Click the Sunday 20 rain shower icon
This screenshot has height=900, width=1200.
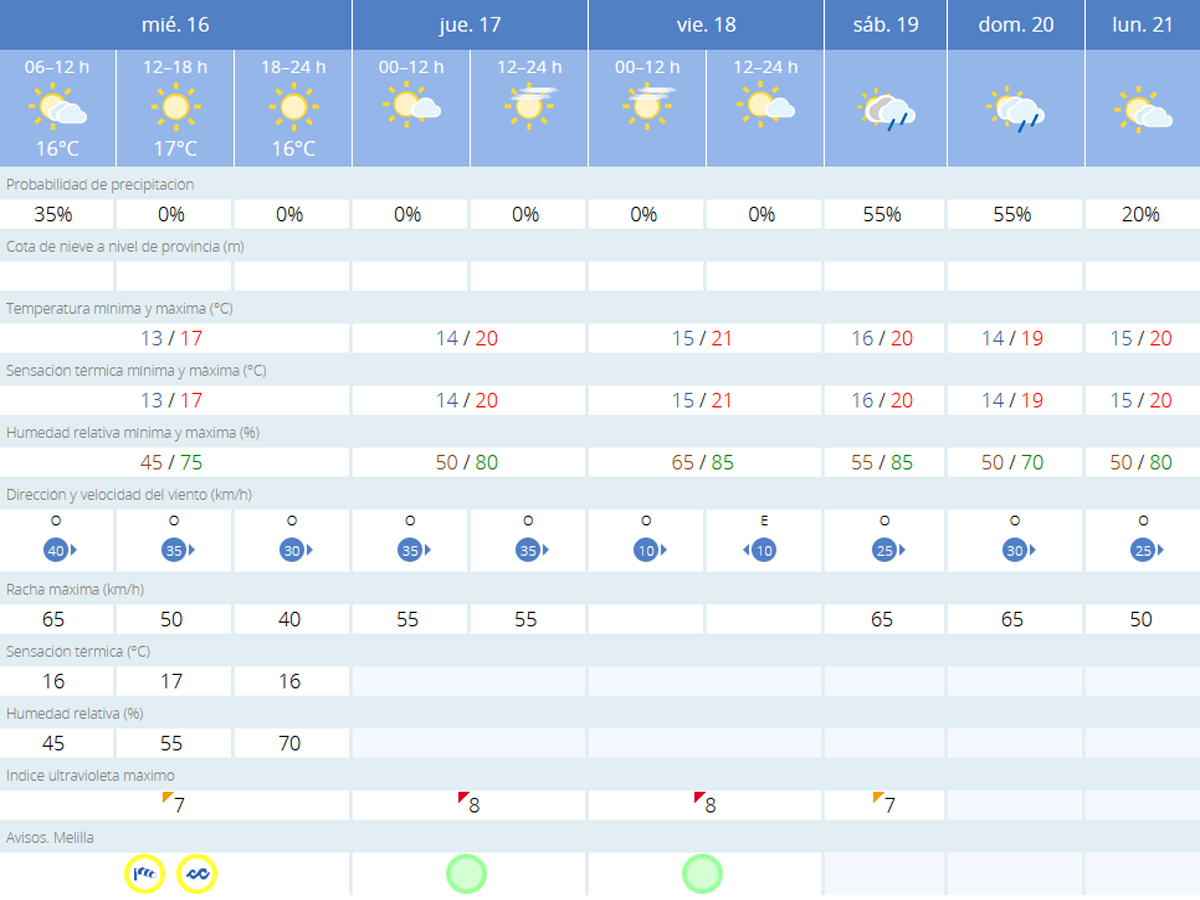[1016, 110]
